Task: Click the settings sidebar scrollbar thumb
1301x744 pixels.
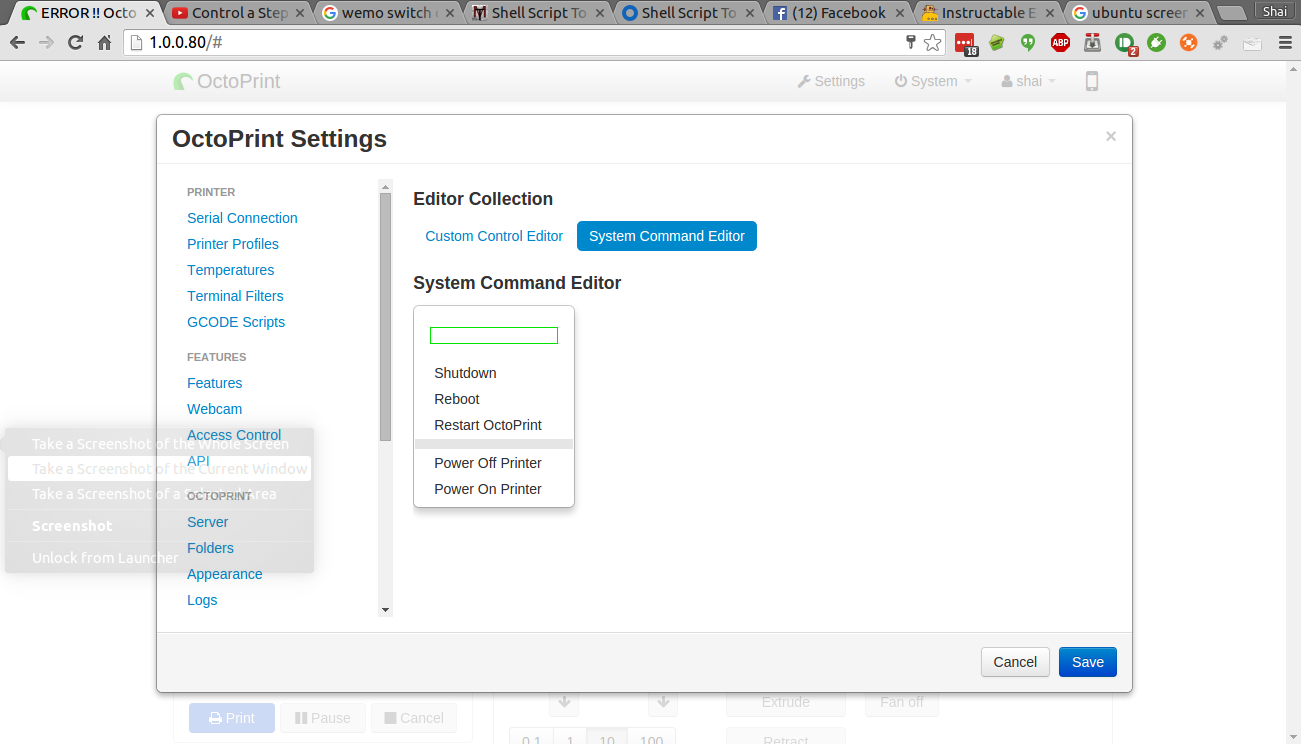Action: tap(385, 317)
